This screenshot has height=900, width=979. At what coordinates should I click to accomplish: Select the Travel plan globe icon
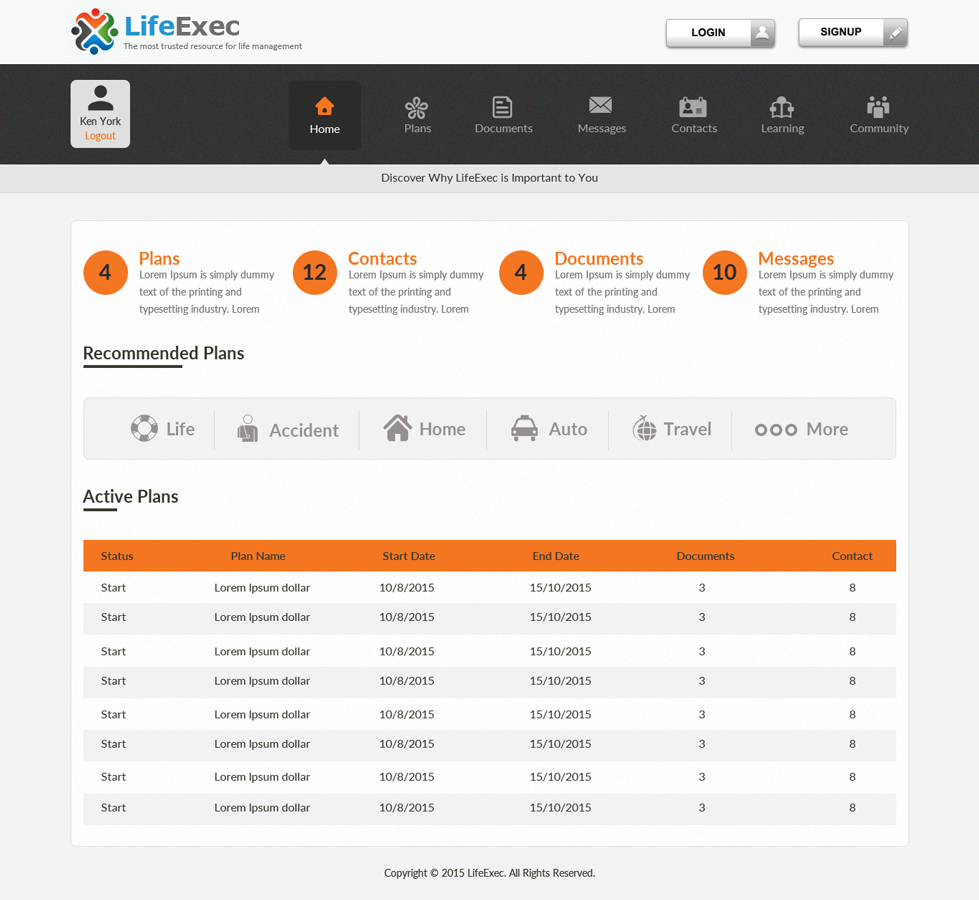[641, 428]
